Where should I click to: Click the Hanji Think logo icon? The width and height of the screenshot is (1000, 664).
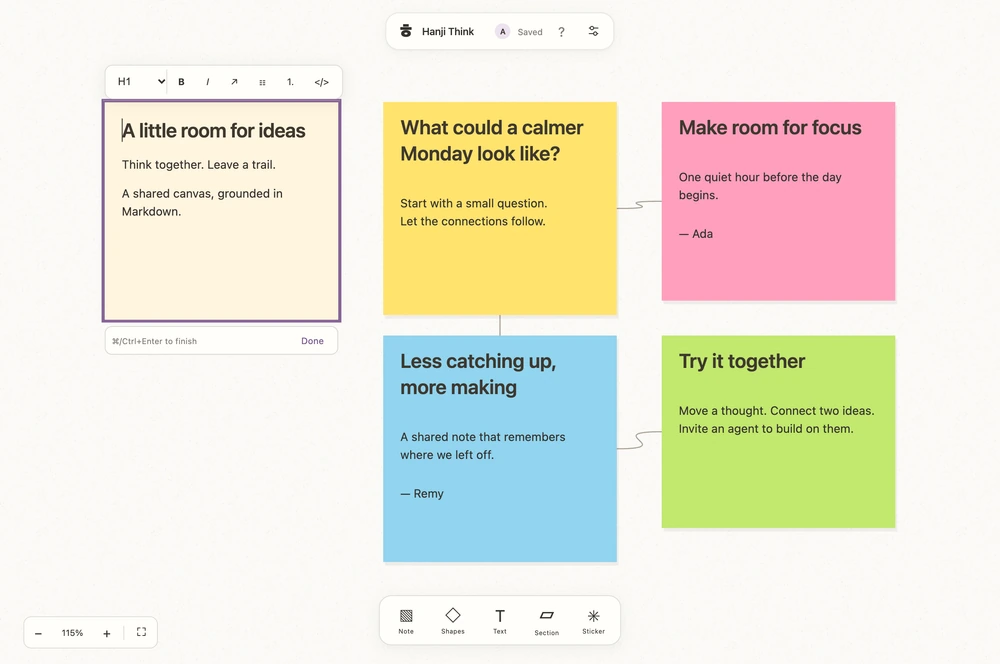tap(406, 31)
